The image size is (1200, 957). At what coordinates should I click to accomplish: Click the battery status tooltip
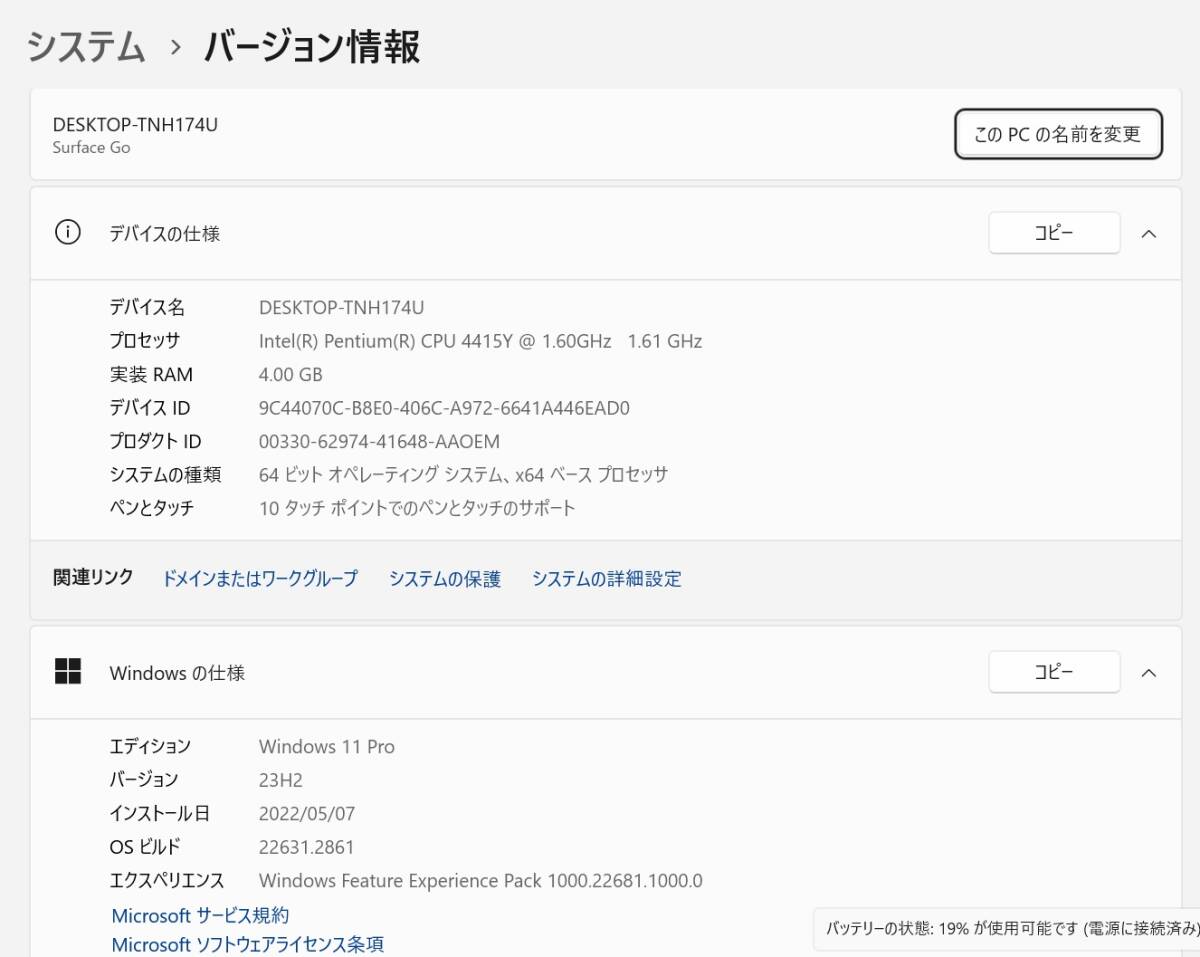1007,928
